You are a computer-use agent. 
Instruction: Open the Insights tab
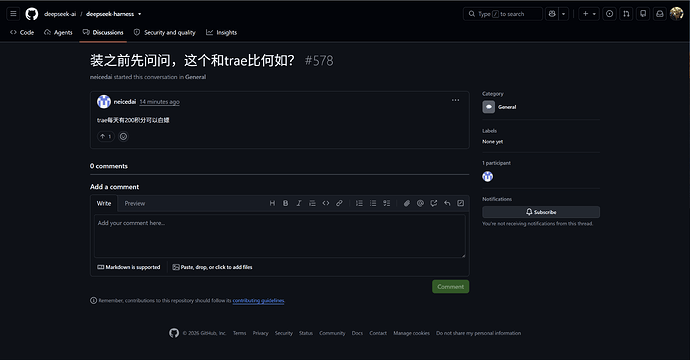[221, 33]
